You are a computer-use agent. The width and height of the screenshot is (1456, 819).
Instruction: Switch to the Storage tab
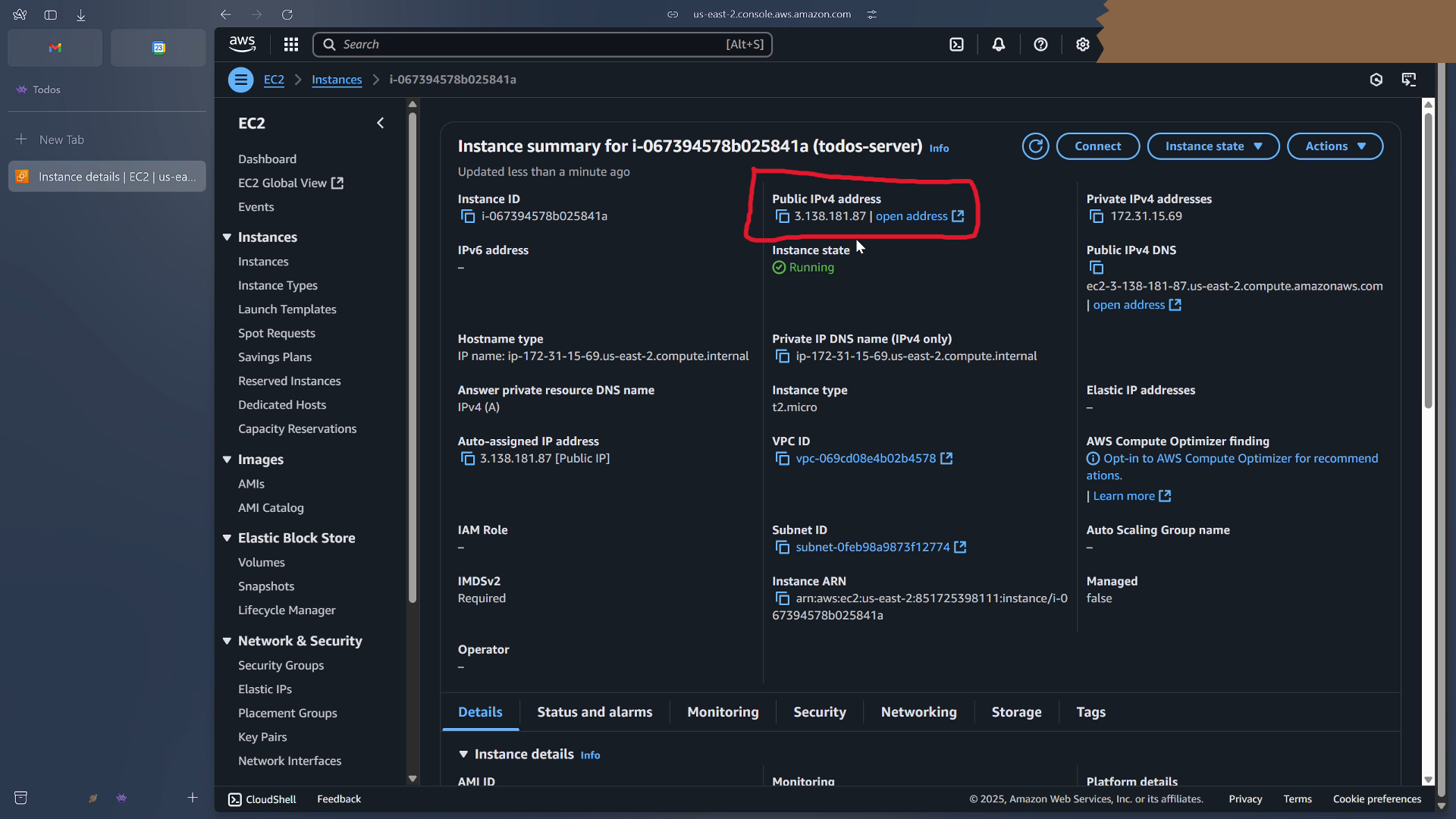point(1016,712)
